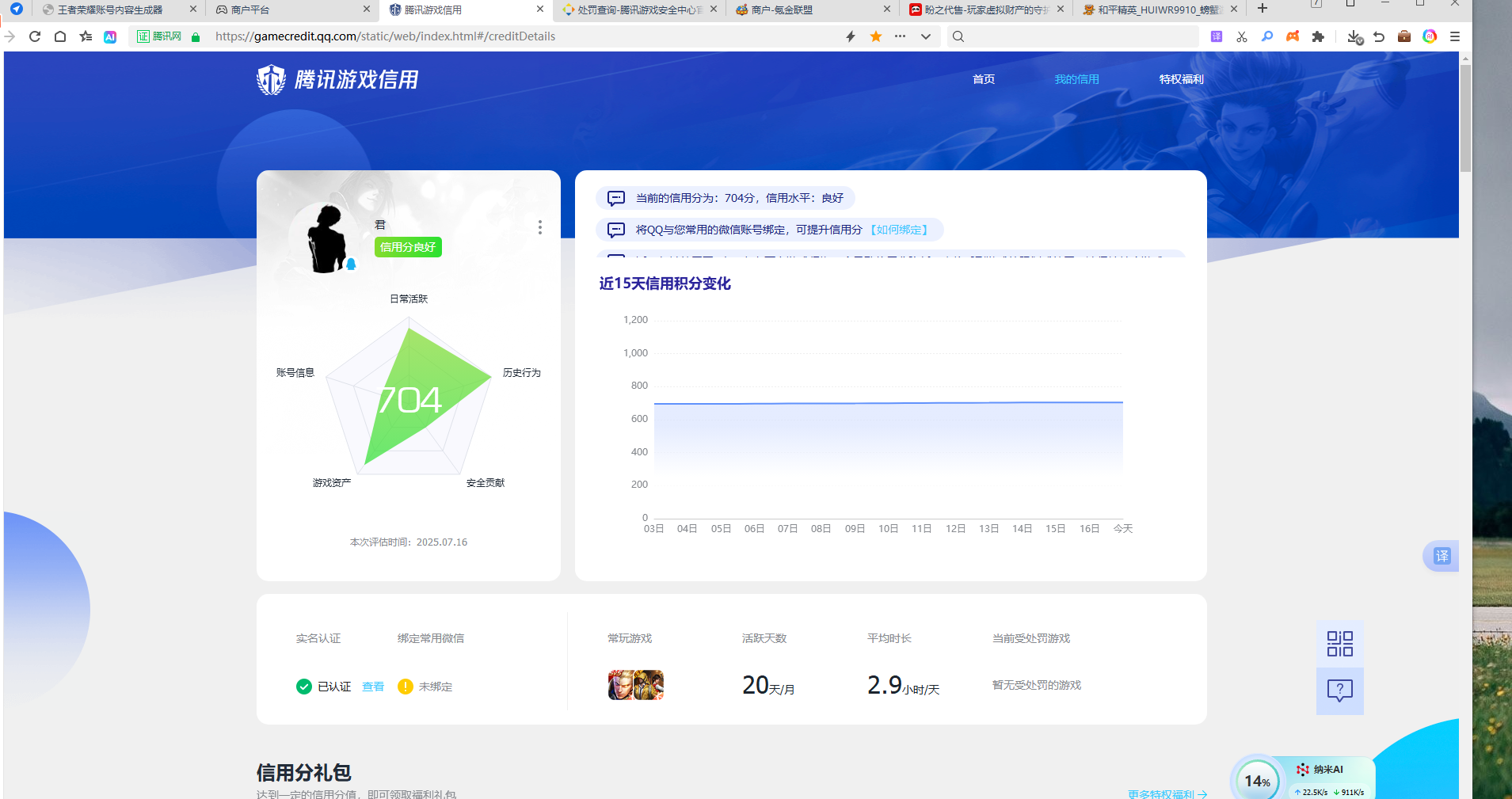
Task: Open the translate extension icon
Action: [1217, 36]
